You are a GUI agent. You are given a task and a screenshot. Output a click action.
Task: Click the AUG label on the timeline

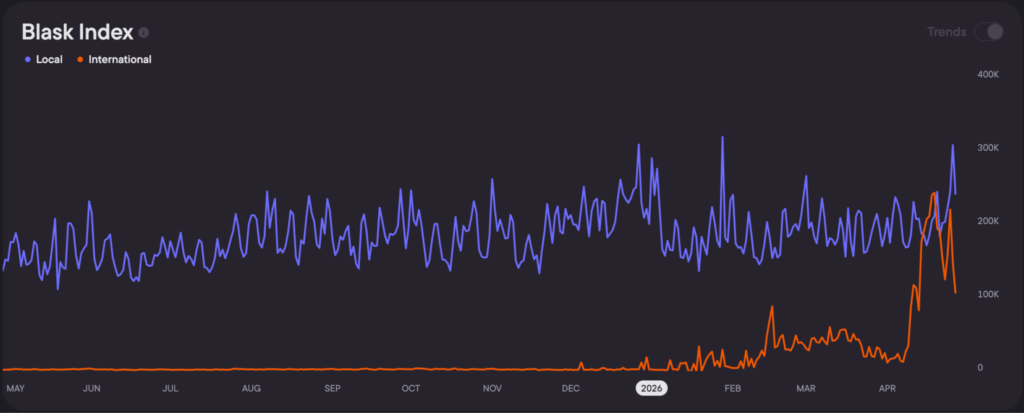[x=251, y=388]
